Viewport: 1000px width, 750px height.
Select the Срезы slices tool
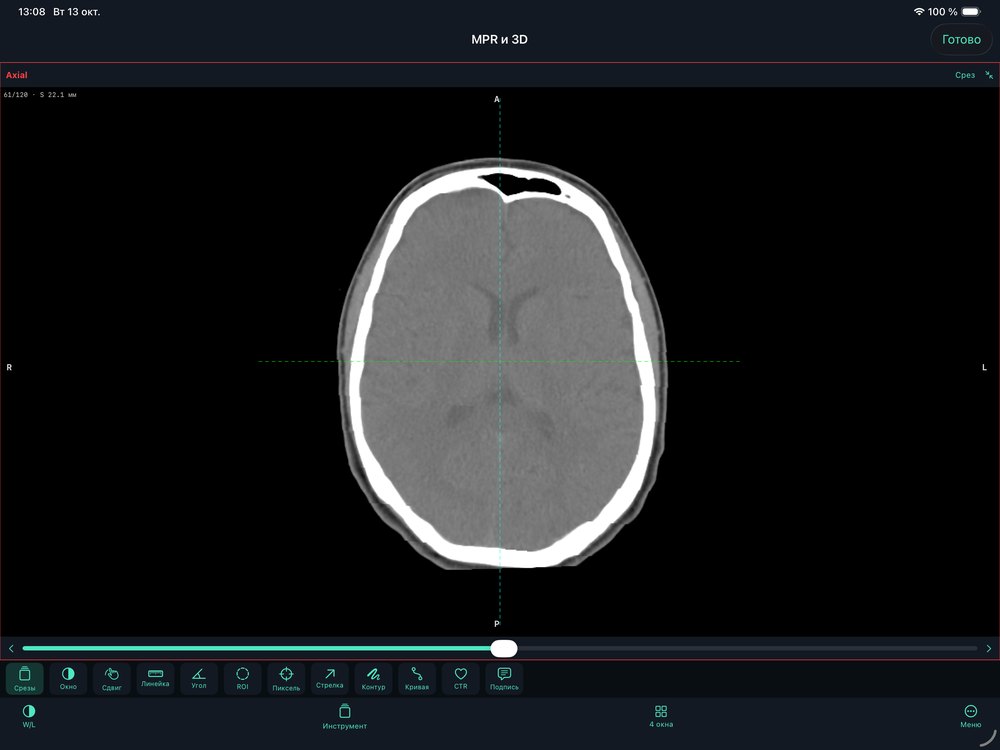click(25, 679)
